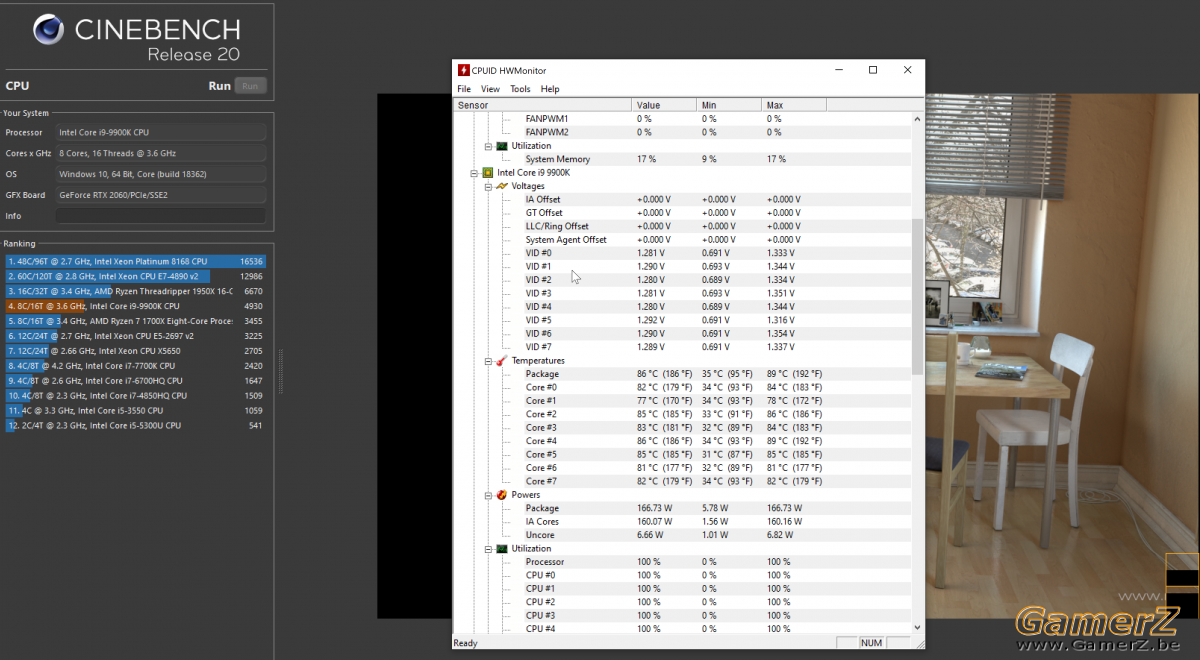
Task: Select the Processor utilization row
Action: click(x=683, y=562)
